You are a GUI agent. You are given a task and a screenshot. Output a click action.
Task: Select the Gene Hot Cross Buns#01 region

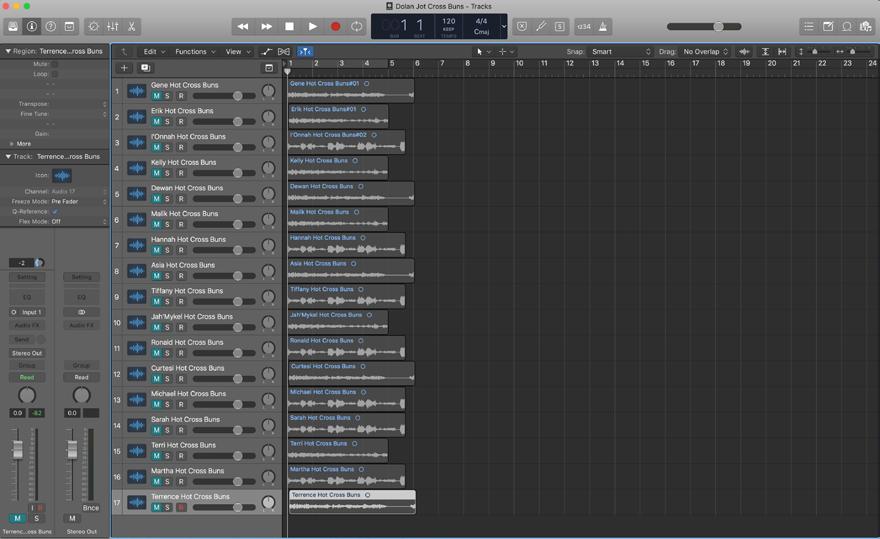(351, 90)
